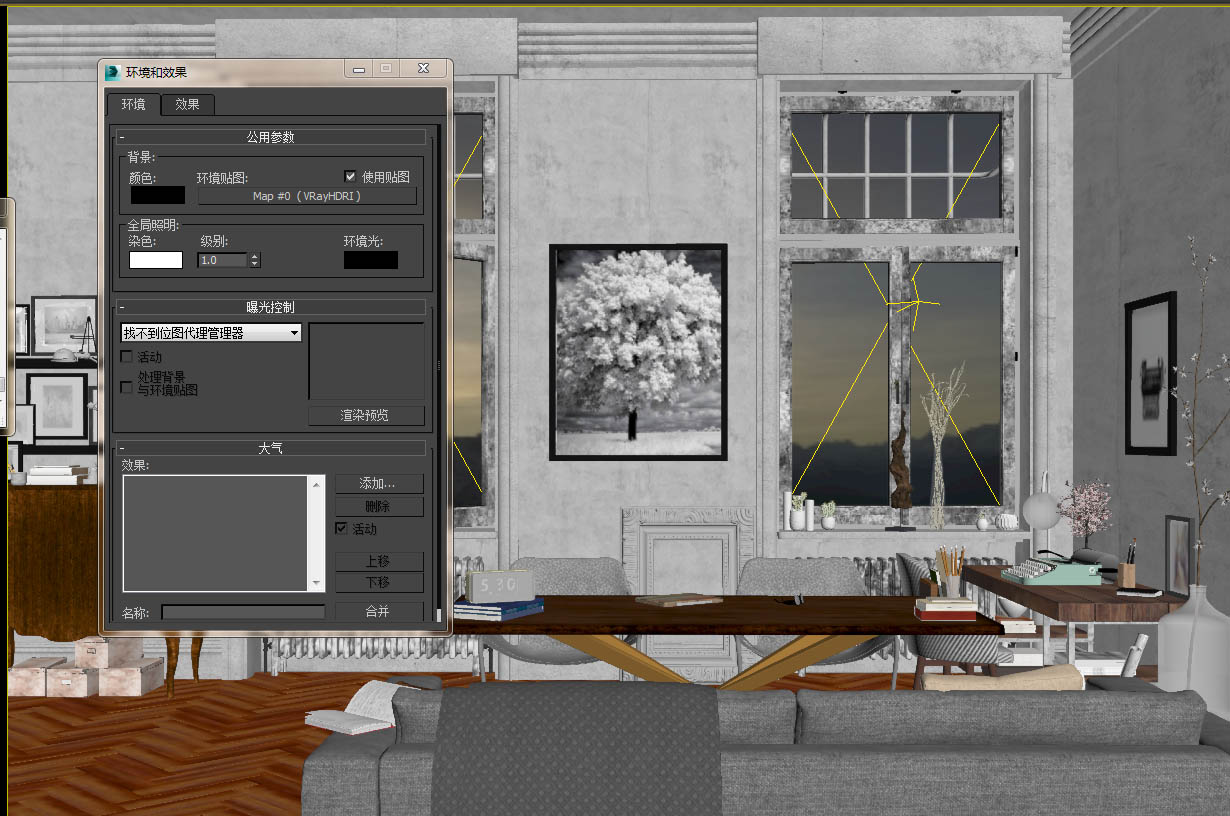1230x816 pixels.
Task: Open the background 颜色 color swatch
Action: 157,195
